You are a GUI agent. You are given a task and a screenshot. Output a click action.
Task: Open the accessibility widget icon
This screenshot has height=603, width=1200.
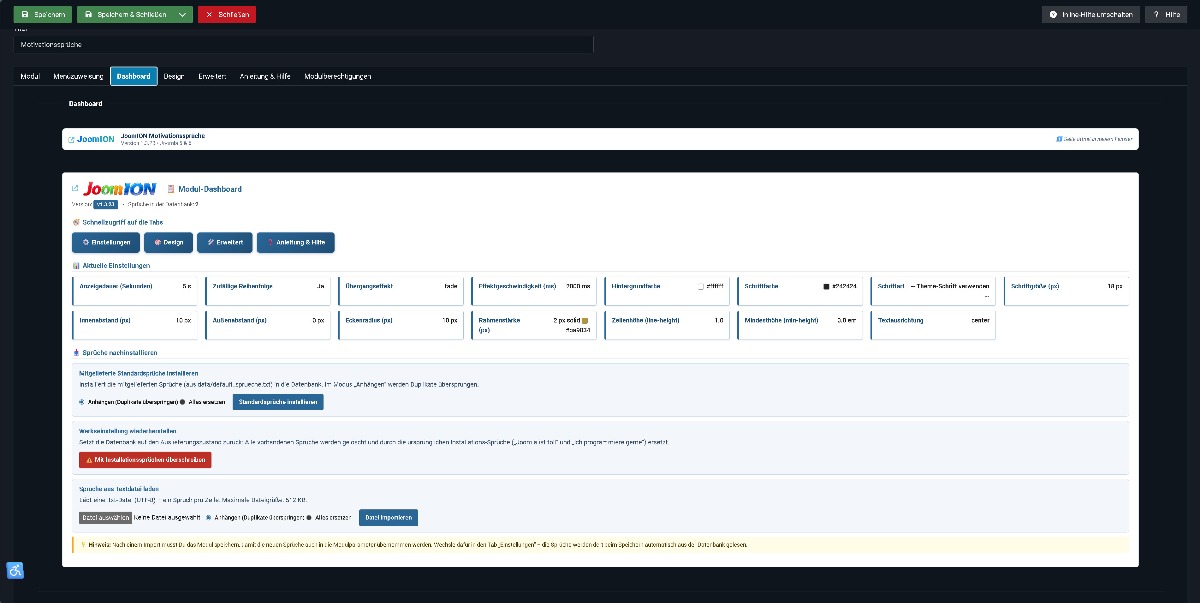click(15, 571)
